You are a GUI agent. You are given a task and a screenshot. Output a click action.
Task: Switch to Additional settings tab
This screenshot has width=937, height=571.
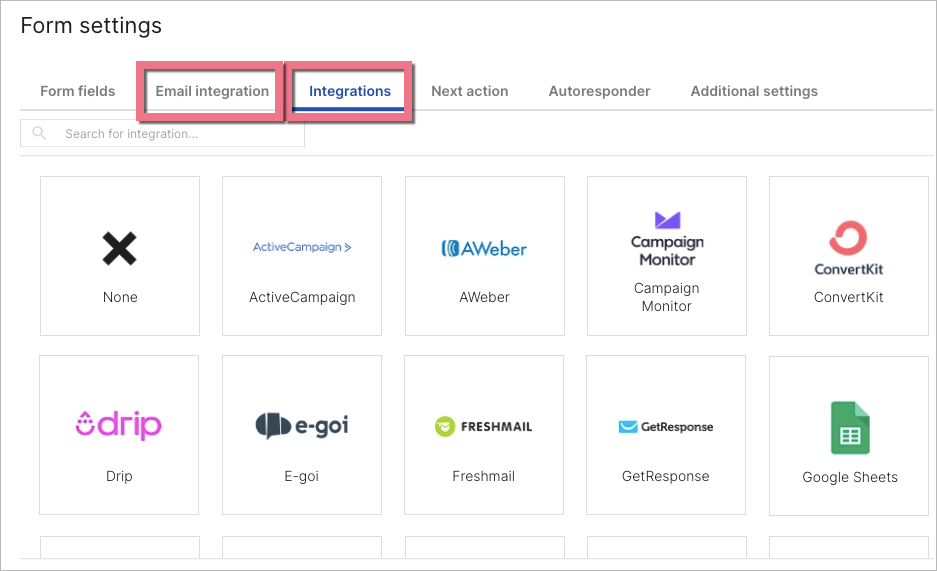[x=754, y=91]
